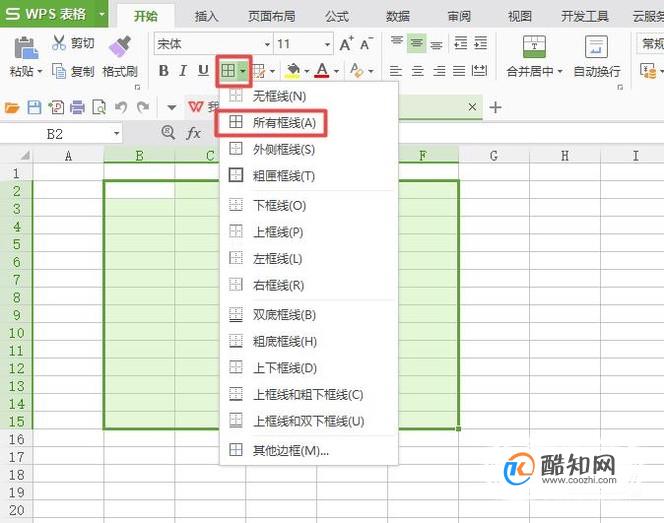This screenshot has width=664, height=523.
Task: Switch to the 视图 ribbon tab
Action: [520, 17]
